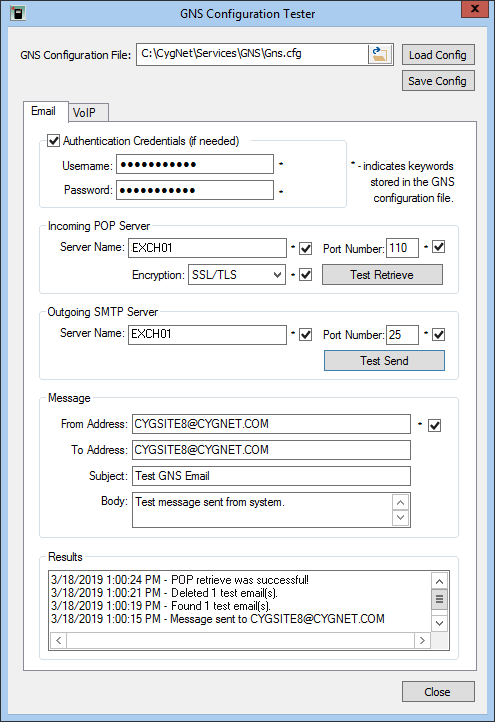
Task: Click the Test Send button
Action: pos(384,361)
